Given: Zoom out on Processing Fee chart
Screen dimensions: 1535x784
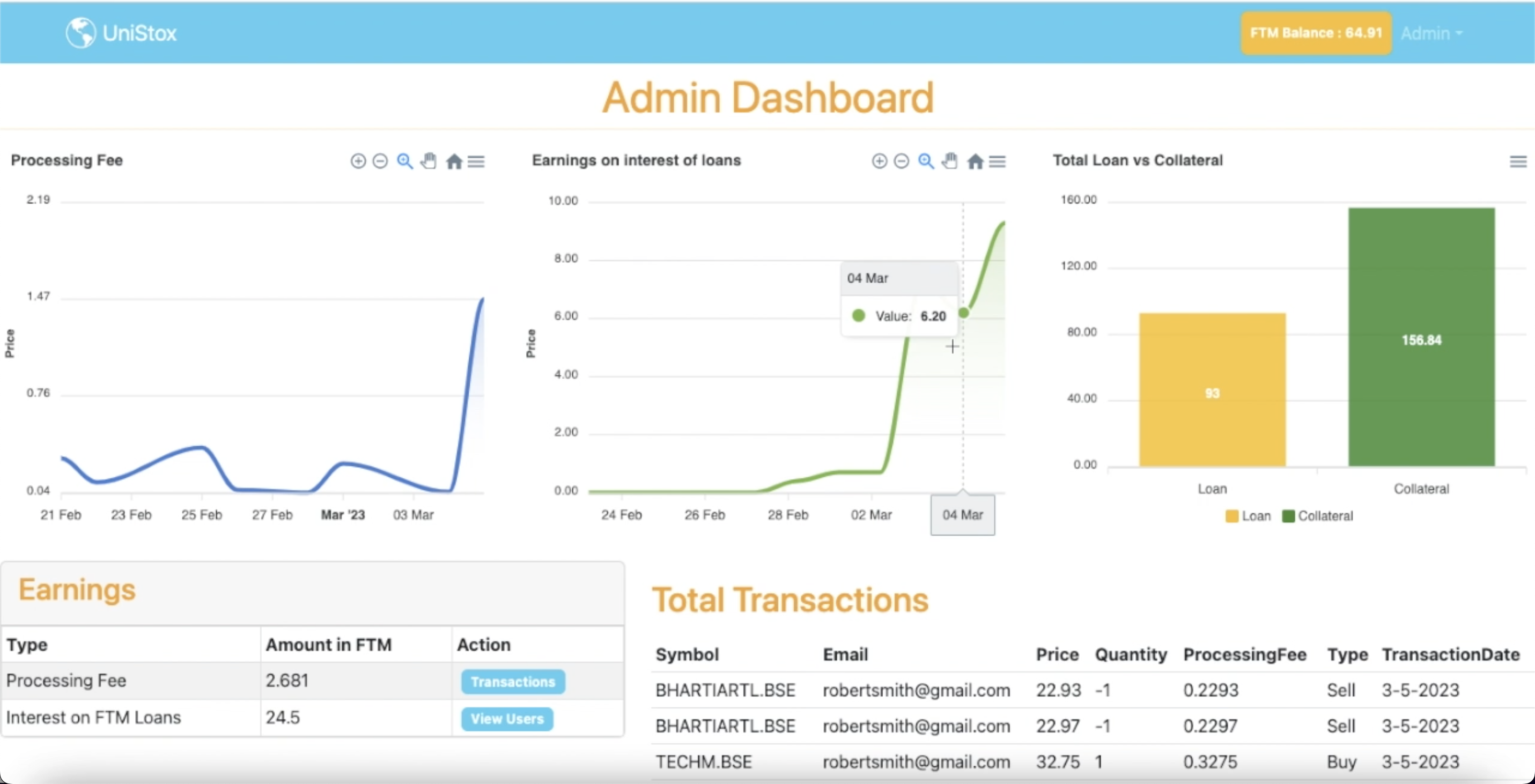Looking at the screenshot, I should tap(380, 161).
